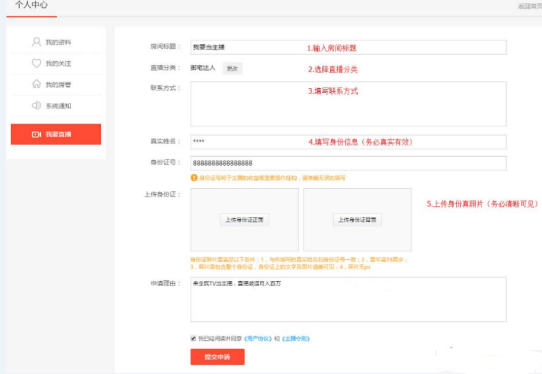
Task: Click the person icon beside 我的资料
Action: [36, 42]
